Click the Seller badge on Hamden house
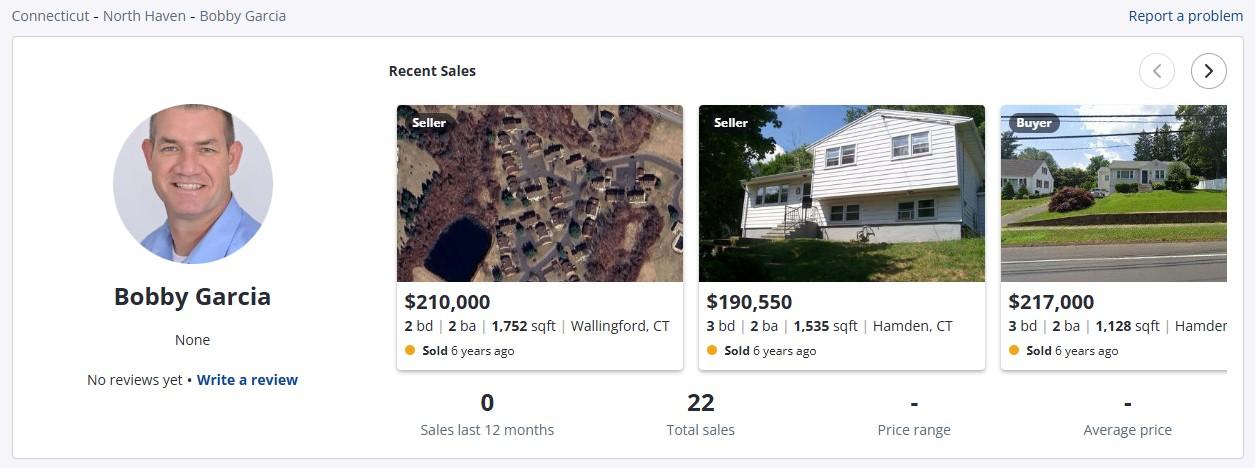The image size is (1255, 468). [731, 123]
